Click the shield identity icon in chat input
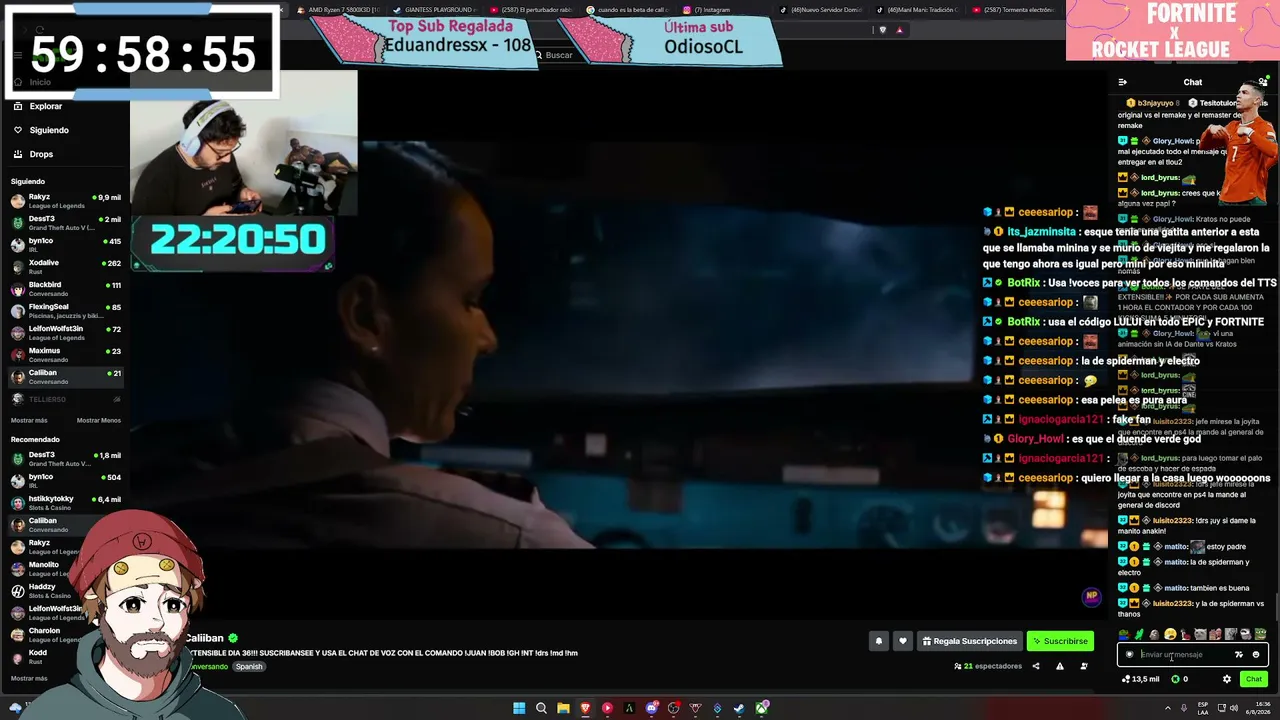The width and height of the screenshot is (1280, 720). pos(1130,655)
